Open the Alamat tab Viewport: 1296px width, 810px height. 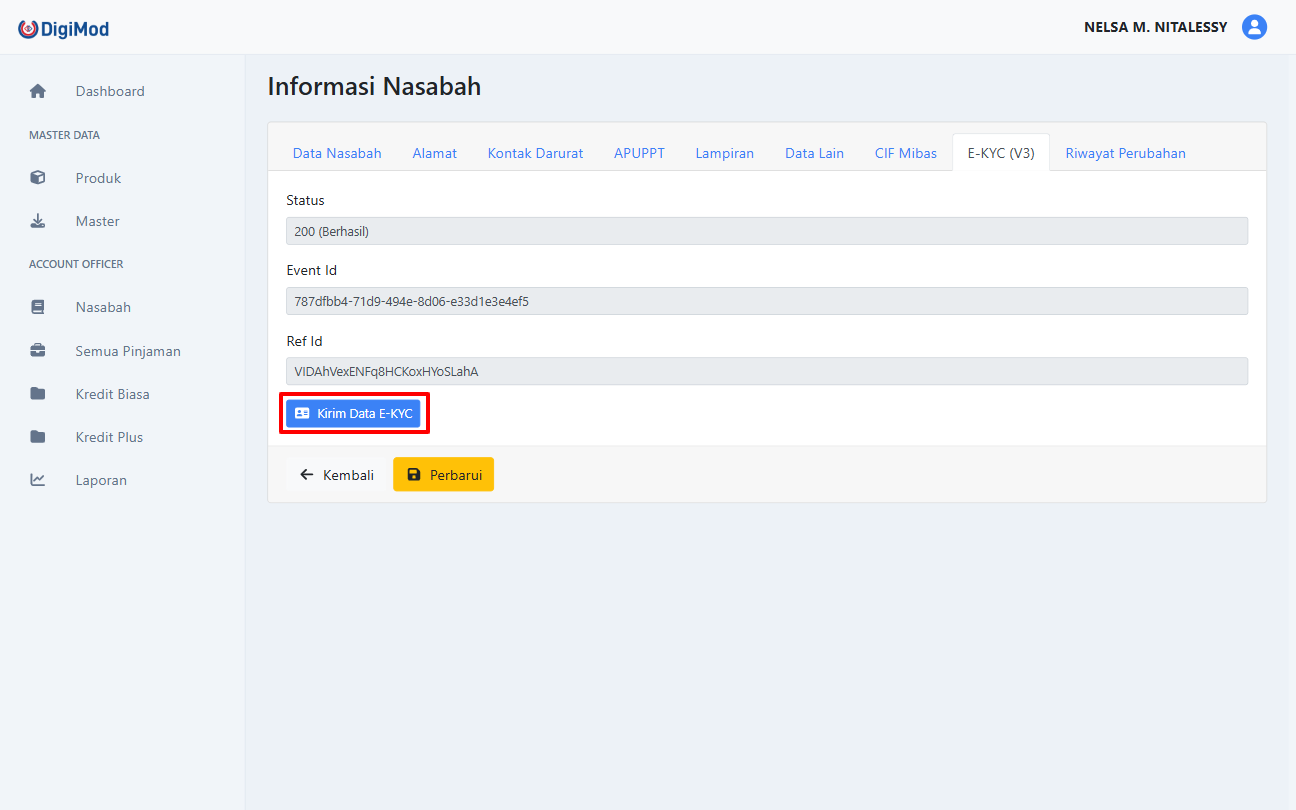pos(434,153)
